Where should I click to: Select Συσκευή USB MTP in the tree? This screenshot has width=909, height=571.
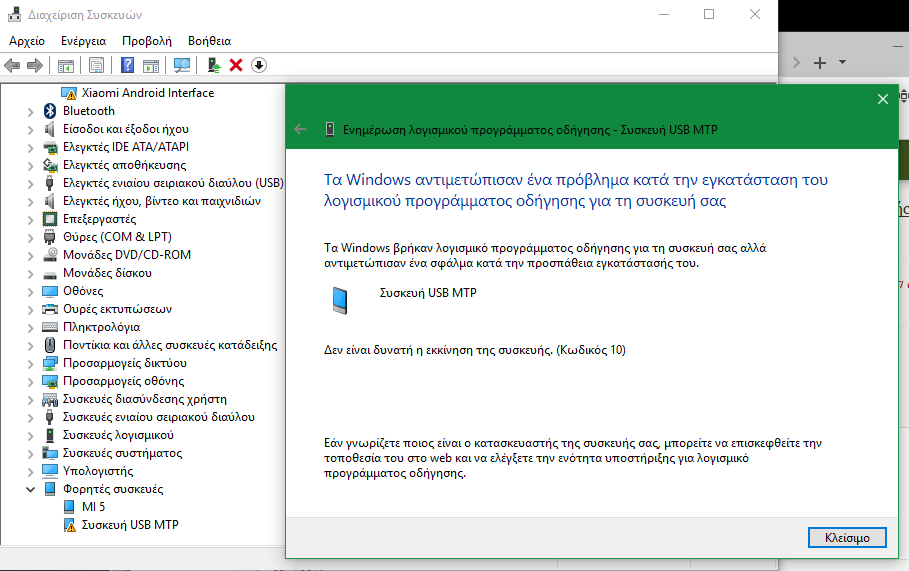point(130,525)
